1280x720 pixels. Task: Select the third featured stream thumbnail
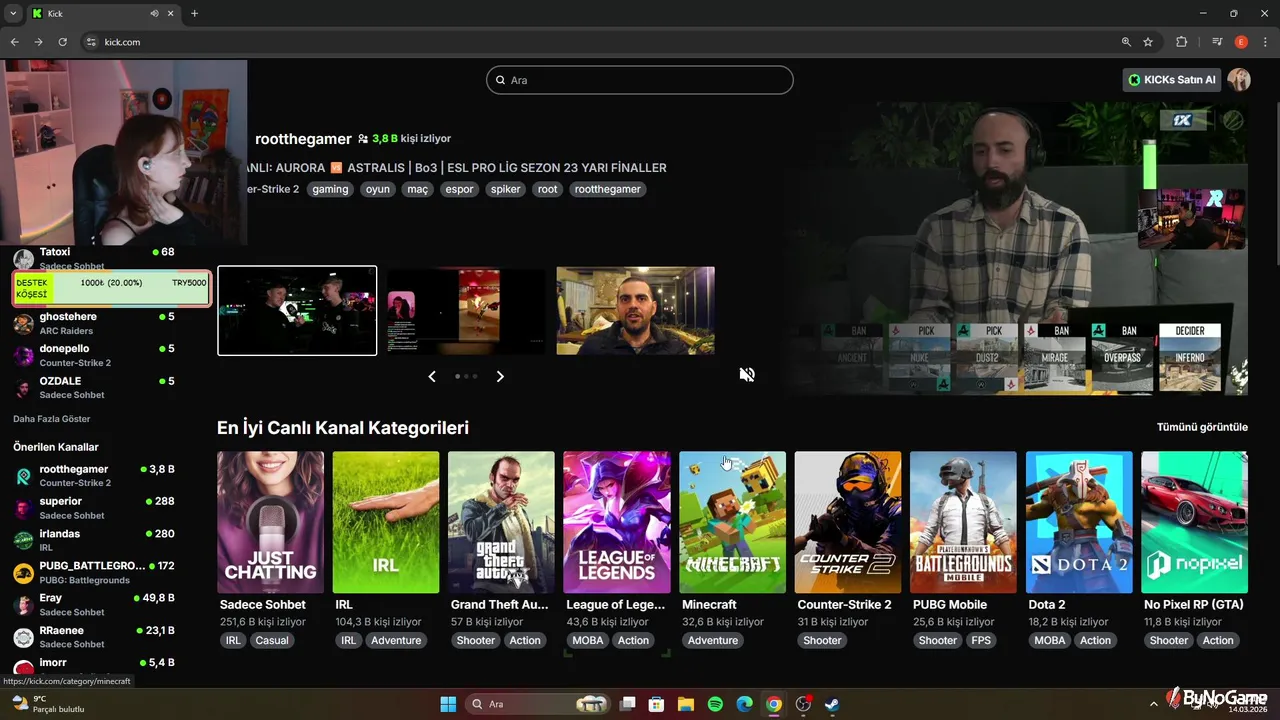635,310
